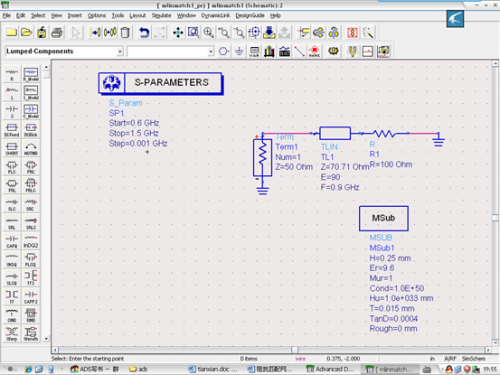
Task: Choose the MUTIND mutual inductor component
Action: pyautogui.click(x=31, y=148)
